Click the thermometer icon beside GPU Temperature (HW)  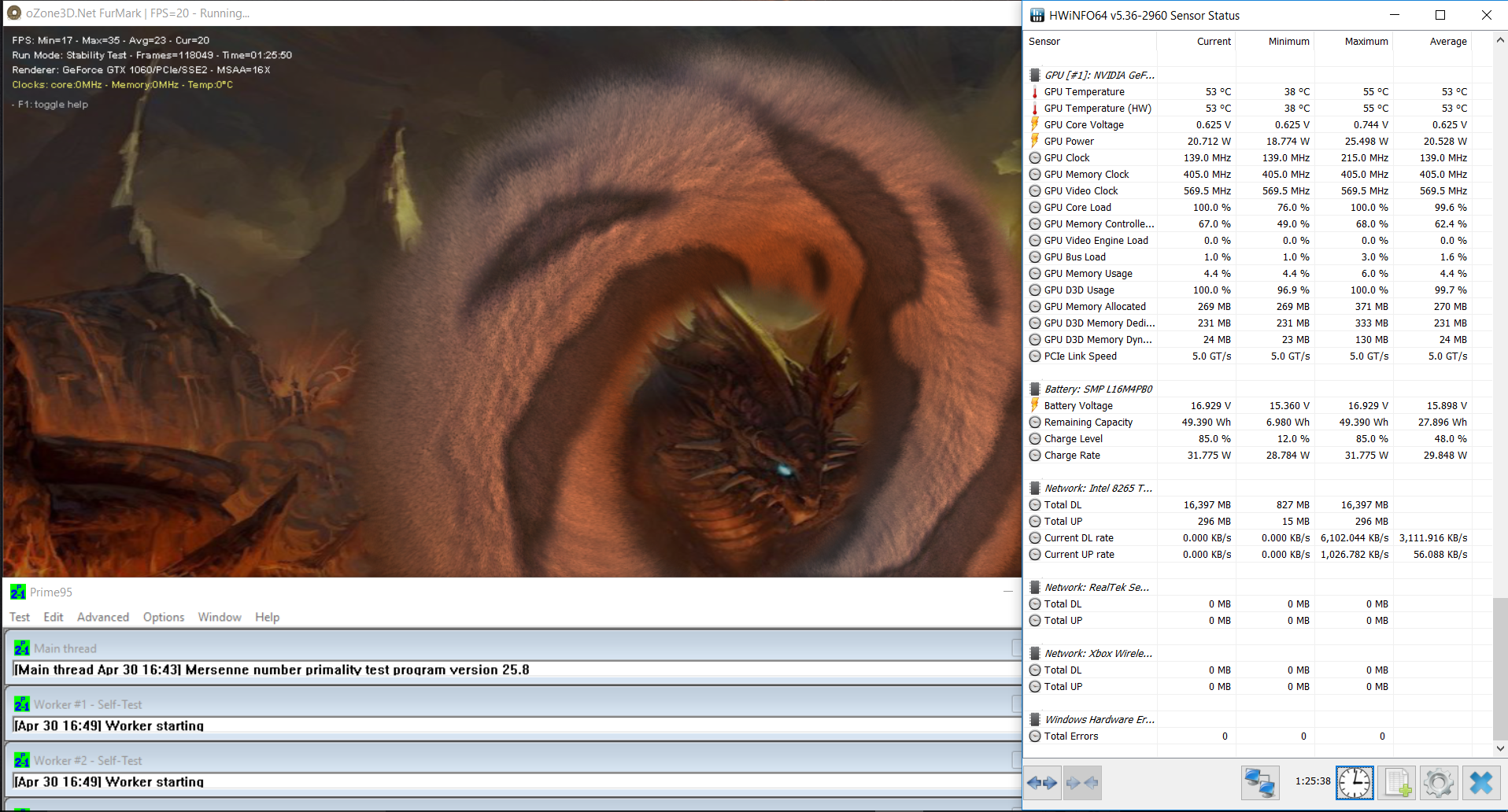(x=1035, y=109)
